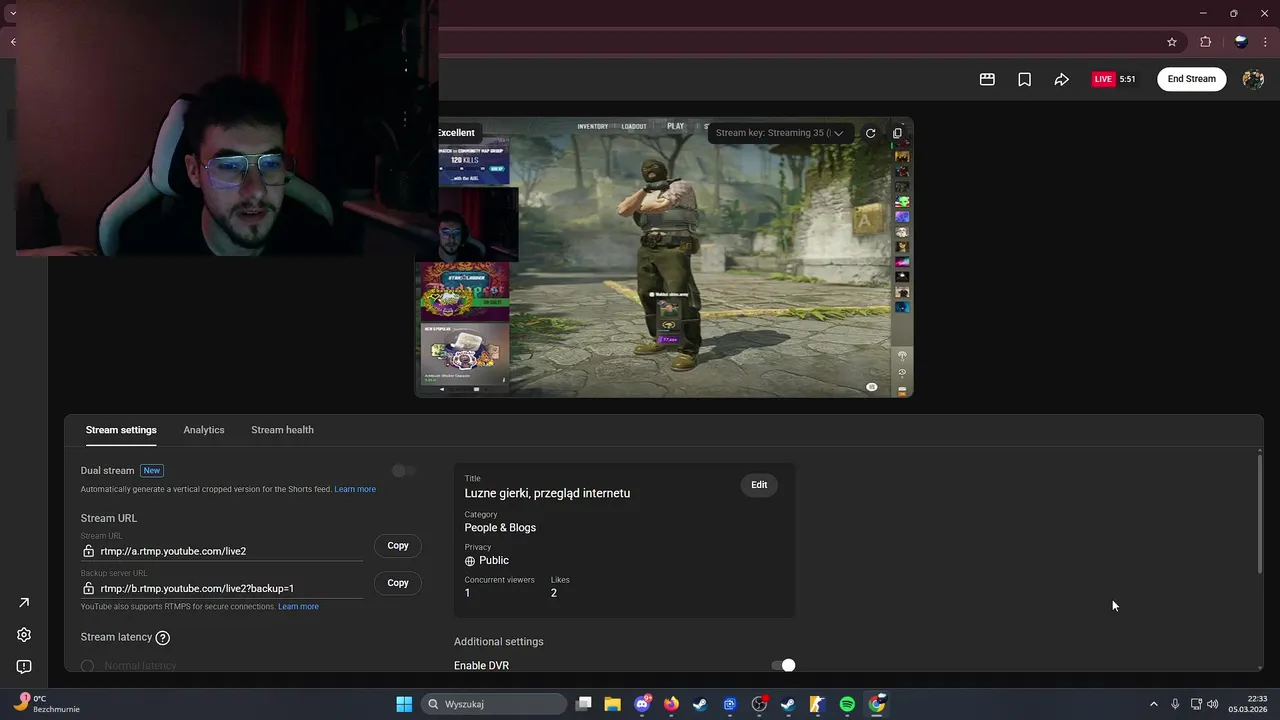Screen dimensions: 1280x720
Task: Open the Chrome profile avatar icon
Action: click(x=1241, y=42)
